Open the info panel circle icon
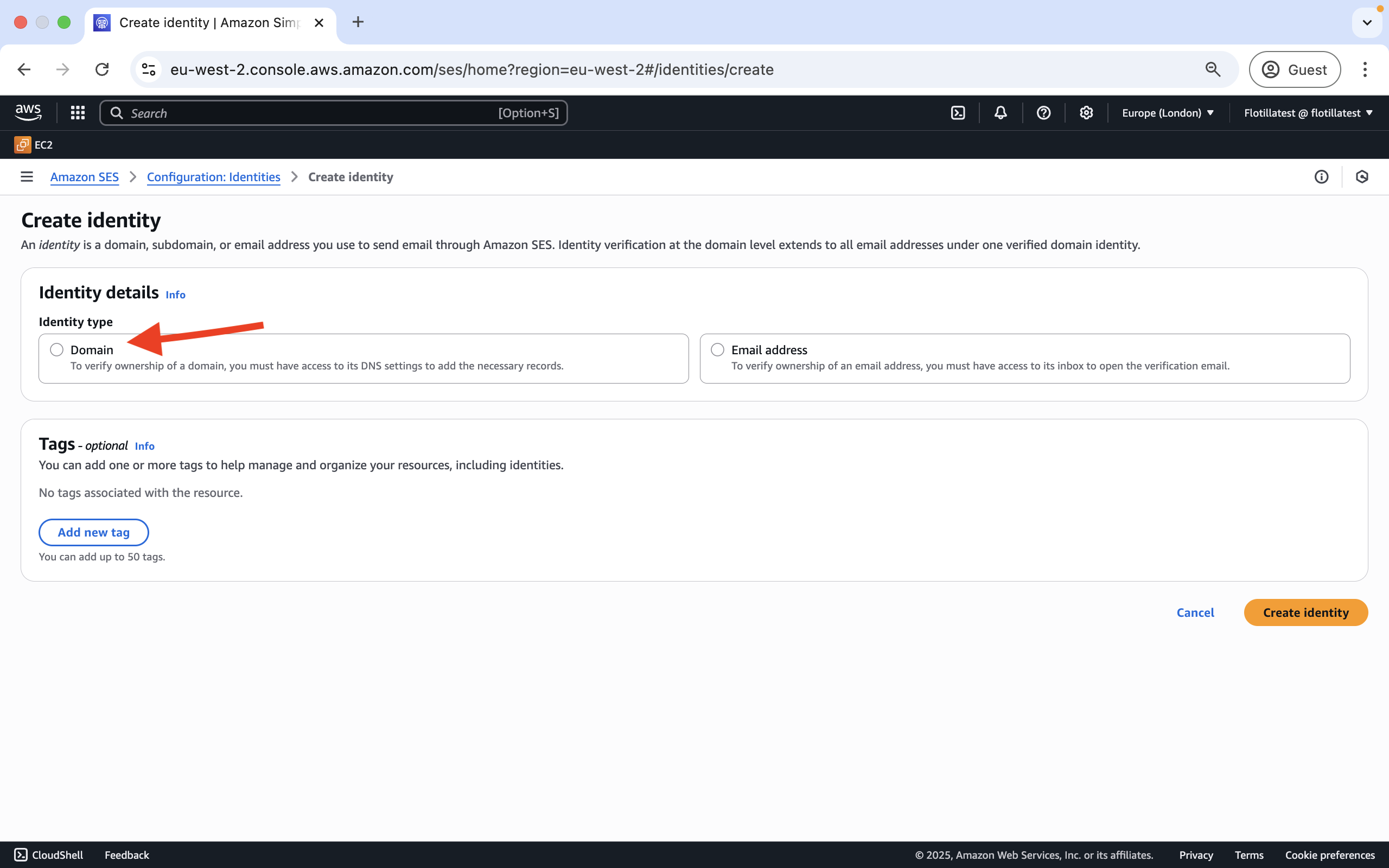 click(1321, 177)
